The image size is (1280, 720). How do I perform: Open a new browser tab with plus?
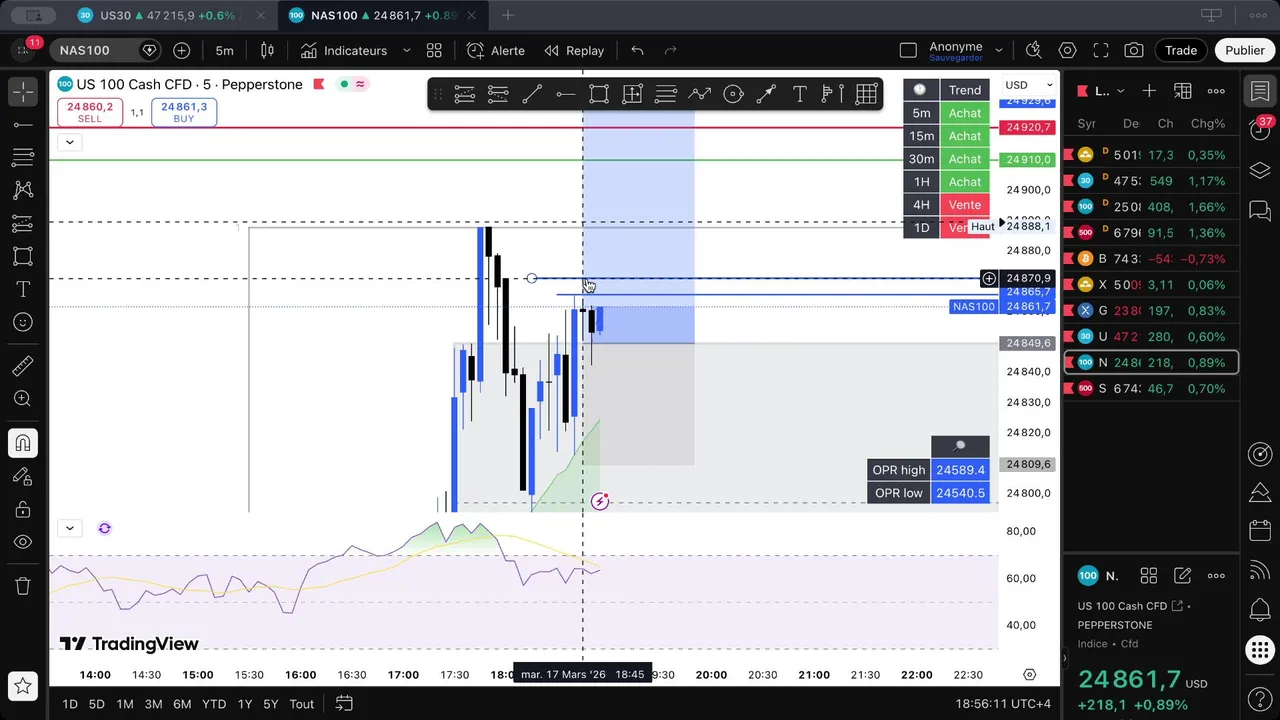point(508,15)
